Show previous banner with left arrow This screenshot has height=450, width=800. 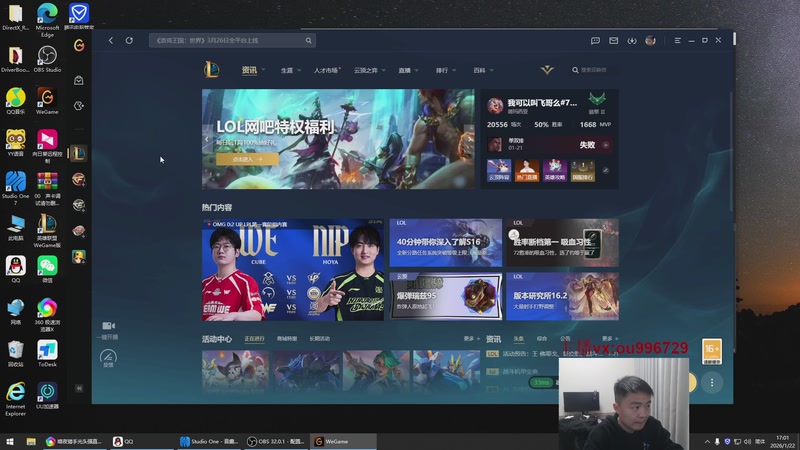(x=207, y=139)
